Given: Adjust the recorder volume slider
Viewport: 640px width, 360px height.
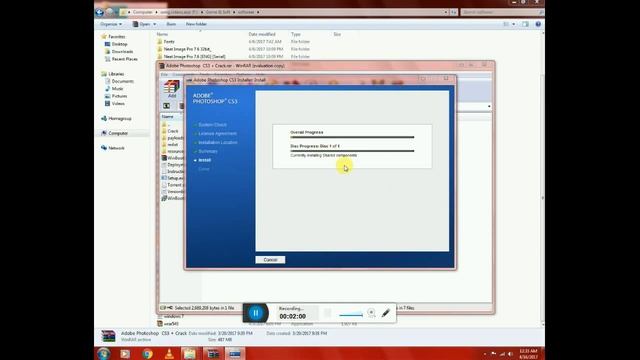Looking at the screenshot, I should pos(351,315).
